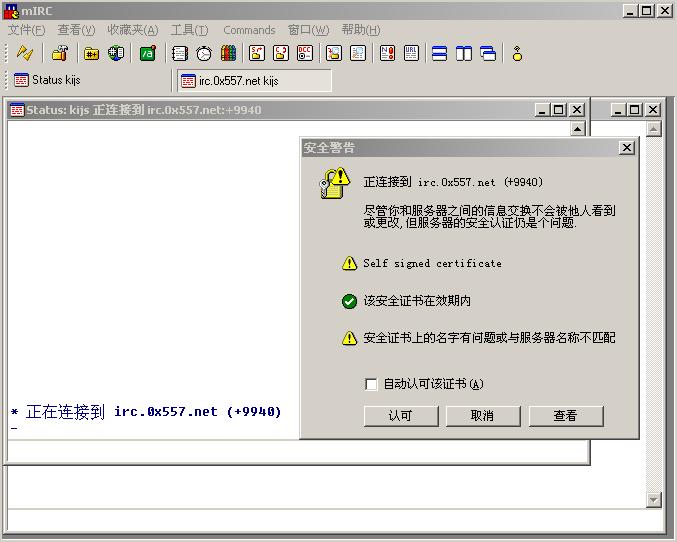677x542 pixels.
Task: Open the 收藏夹(A) menu
Action: point(133,30)
